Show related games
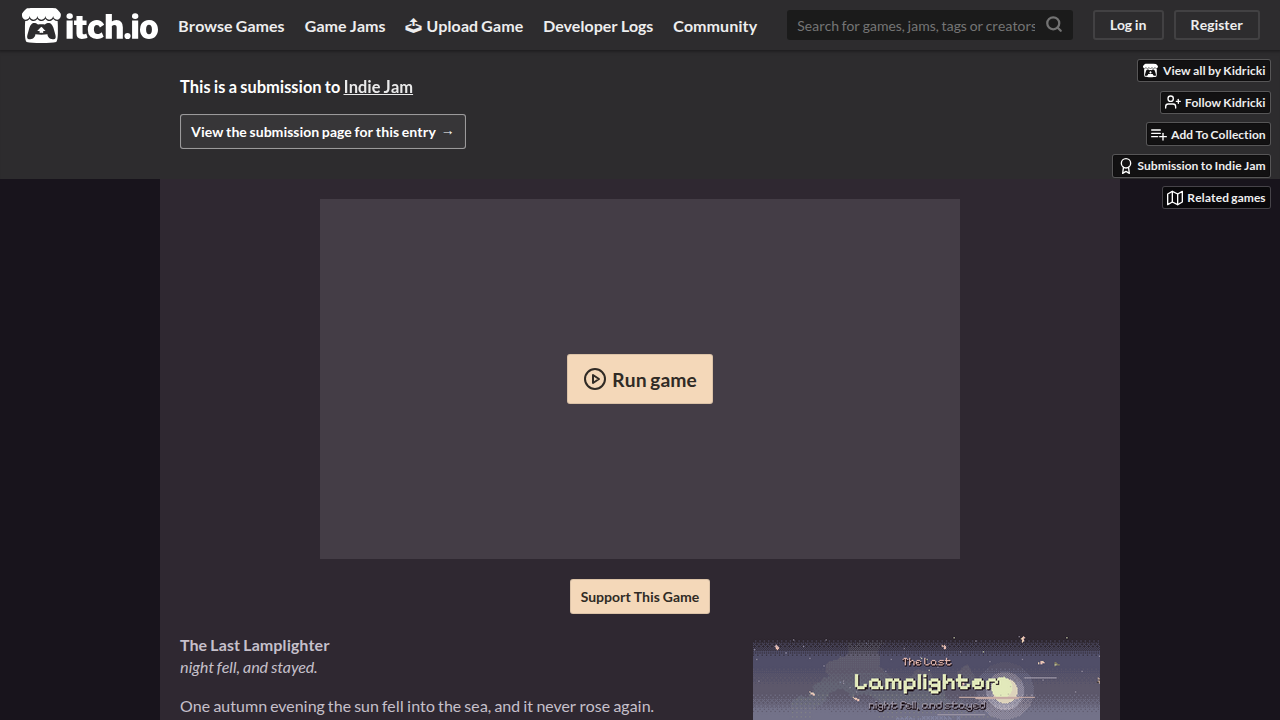Viewport: 1280px width, 720px height. (1216, 198)
